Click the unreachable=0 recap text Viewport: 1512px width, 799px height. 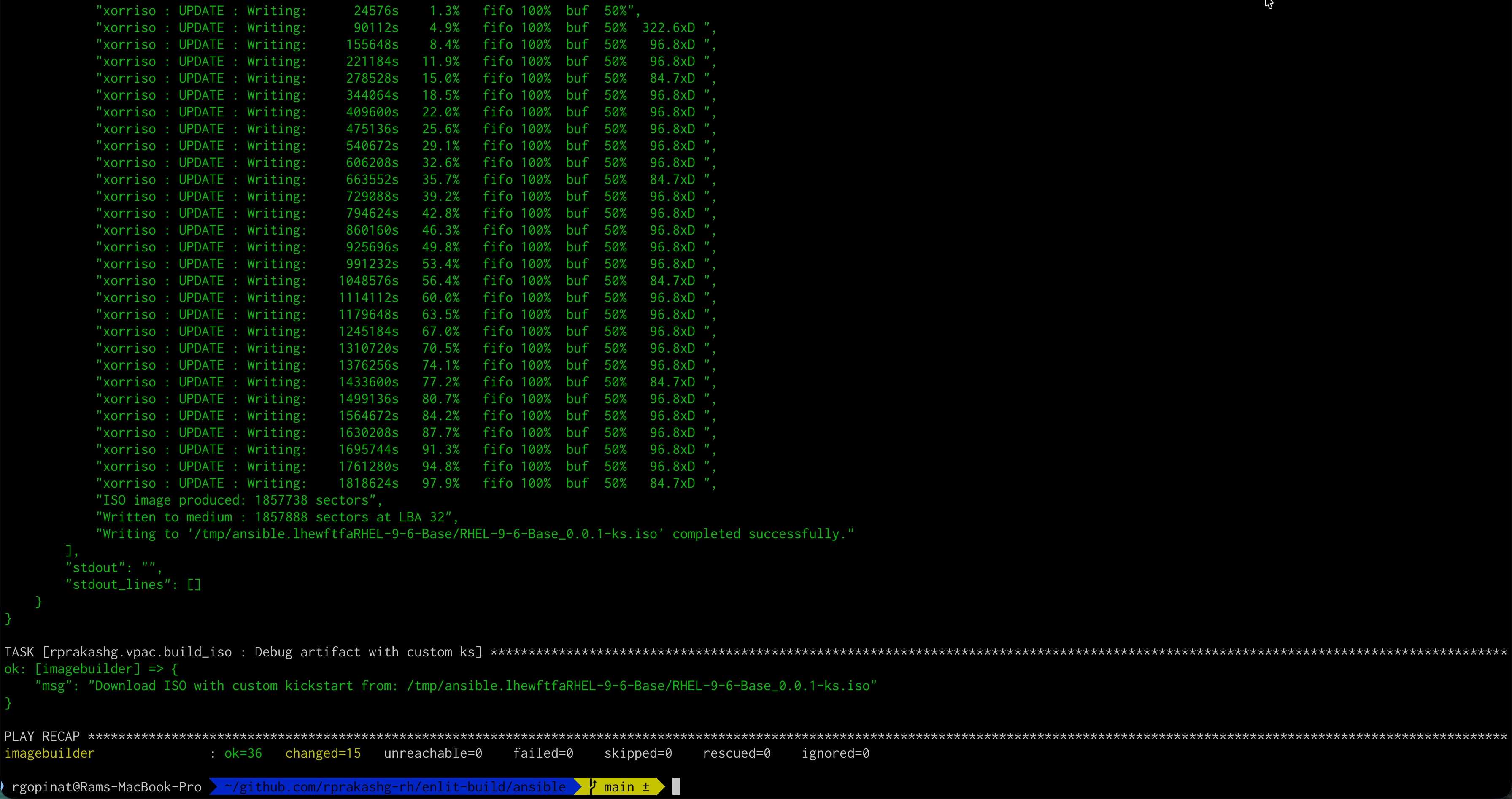(x=432, y=753)
